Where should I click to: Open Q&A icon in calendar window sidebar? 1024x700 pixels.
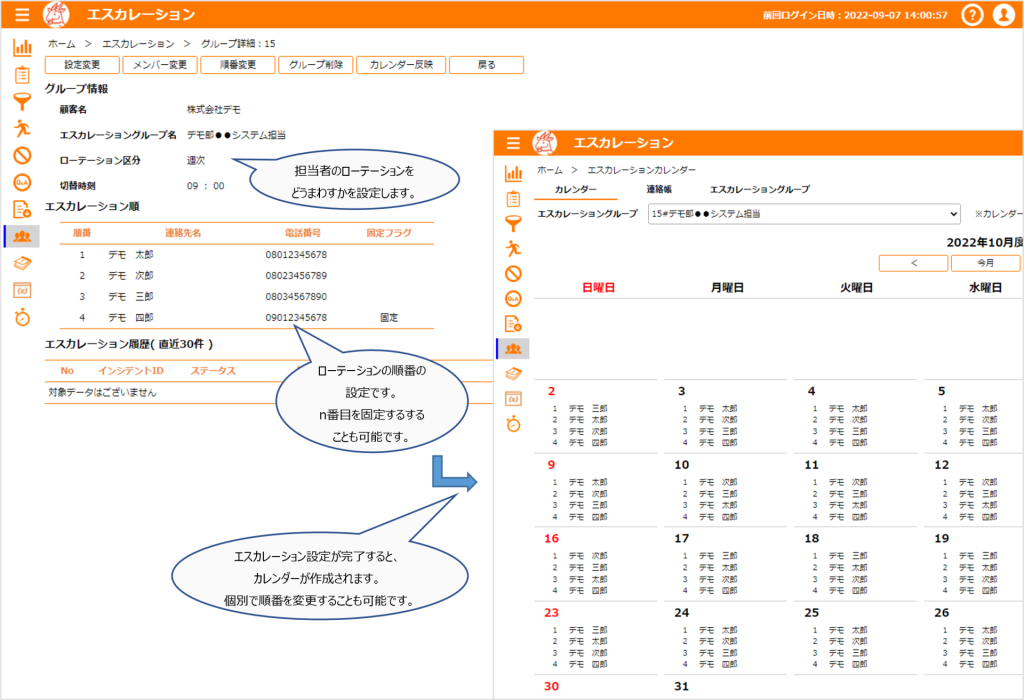pos(513,298)
